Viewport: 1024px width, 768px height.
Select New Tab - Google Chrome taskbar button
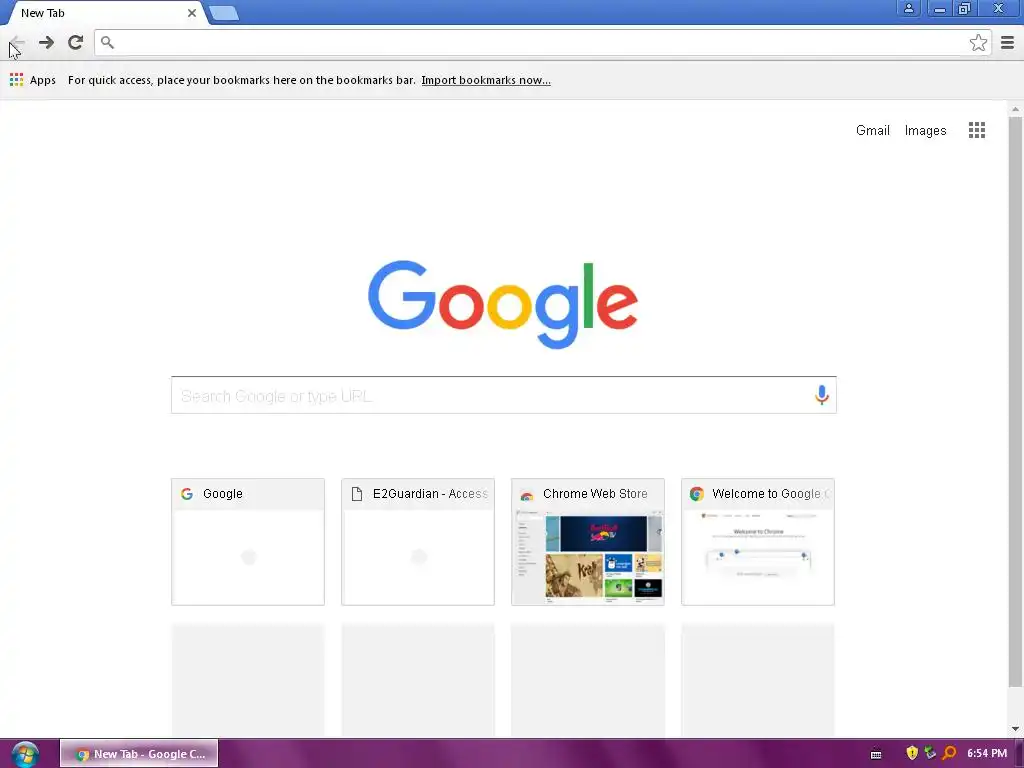coord(139,754)
